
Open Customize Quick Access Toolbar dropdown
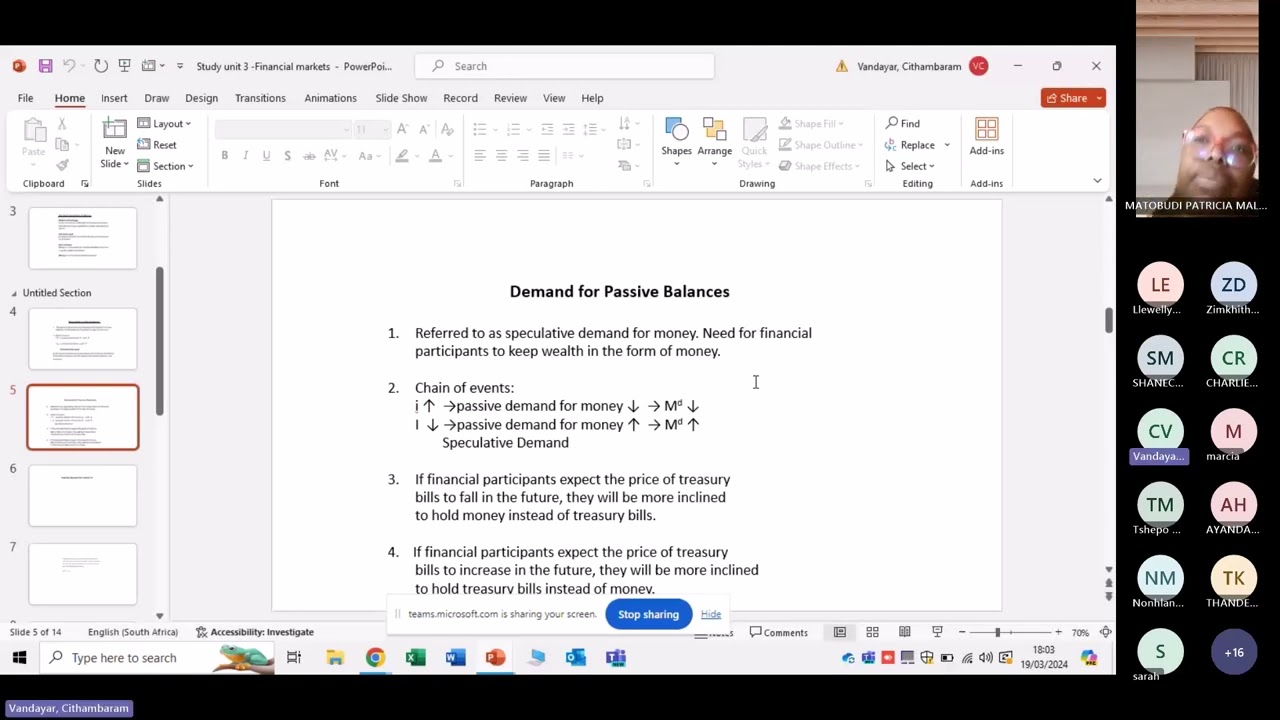point(179,66)
